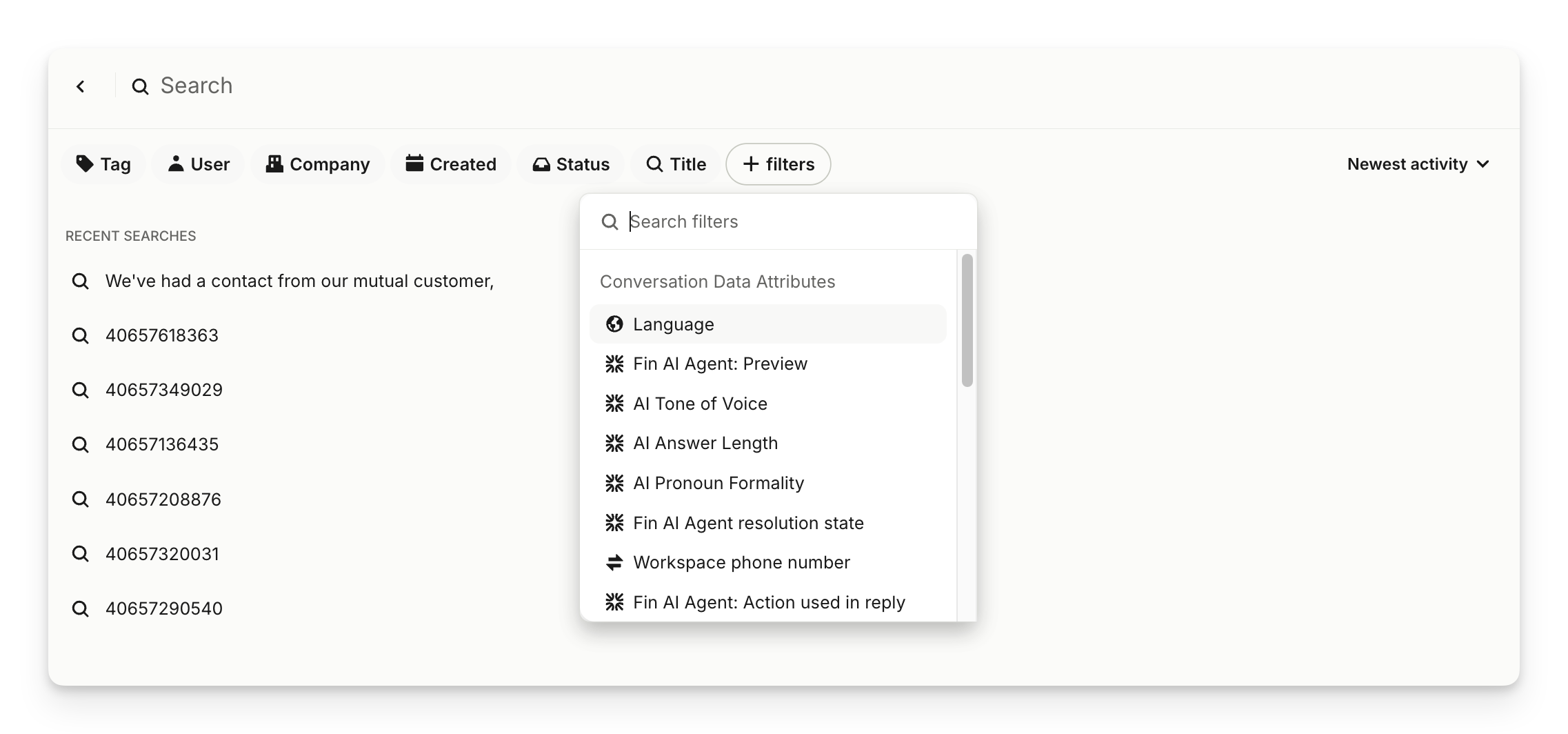Click the globe icon next to Language
This screenshot has height=734, width=1568.
(x=614, y=324)
